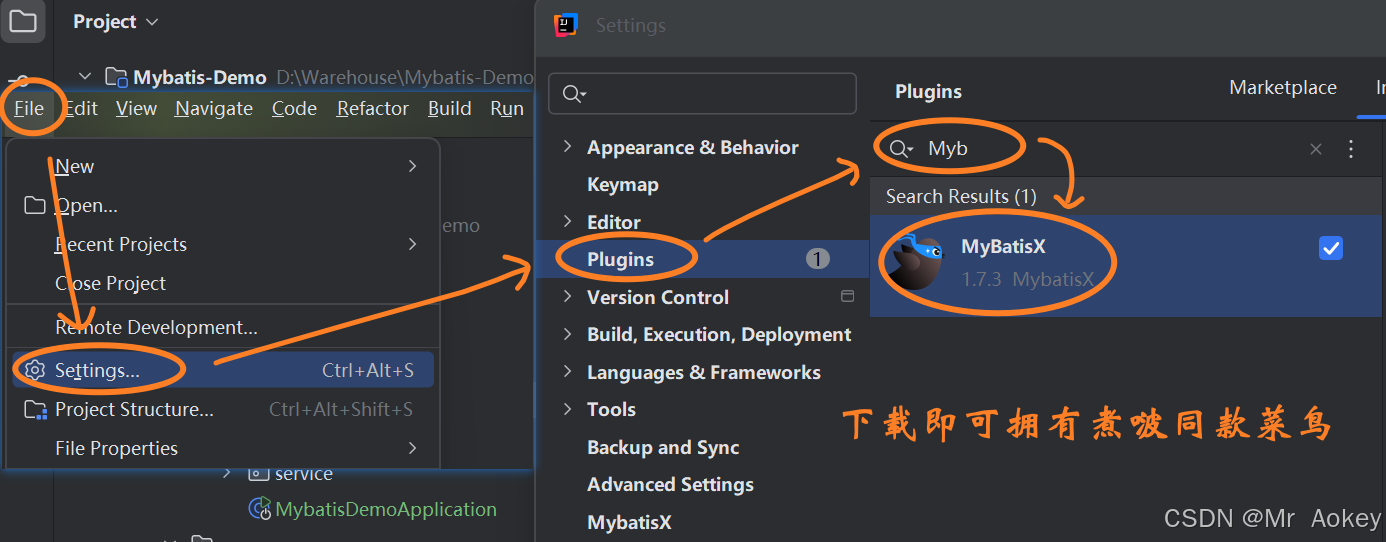1386x542 pixels.
Task: Expand the service package node
Action: pos(228,473)
